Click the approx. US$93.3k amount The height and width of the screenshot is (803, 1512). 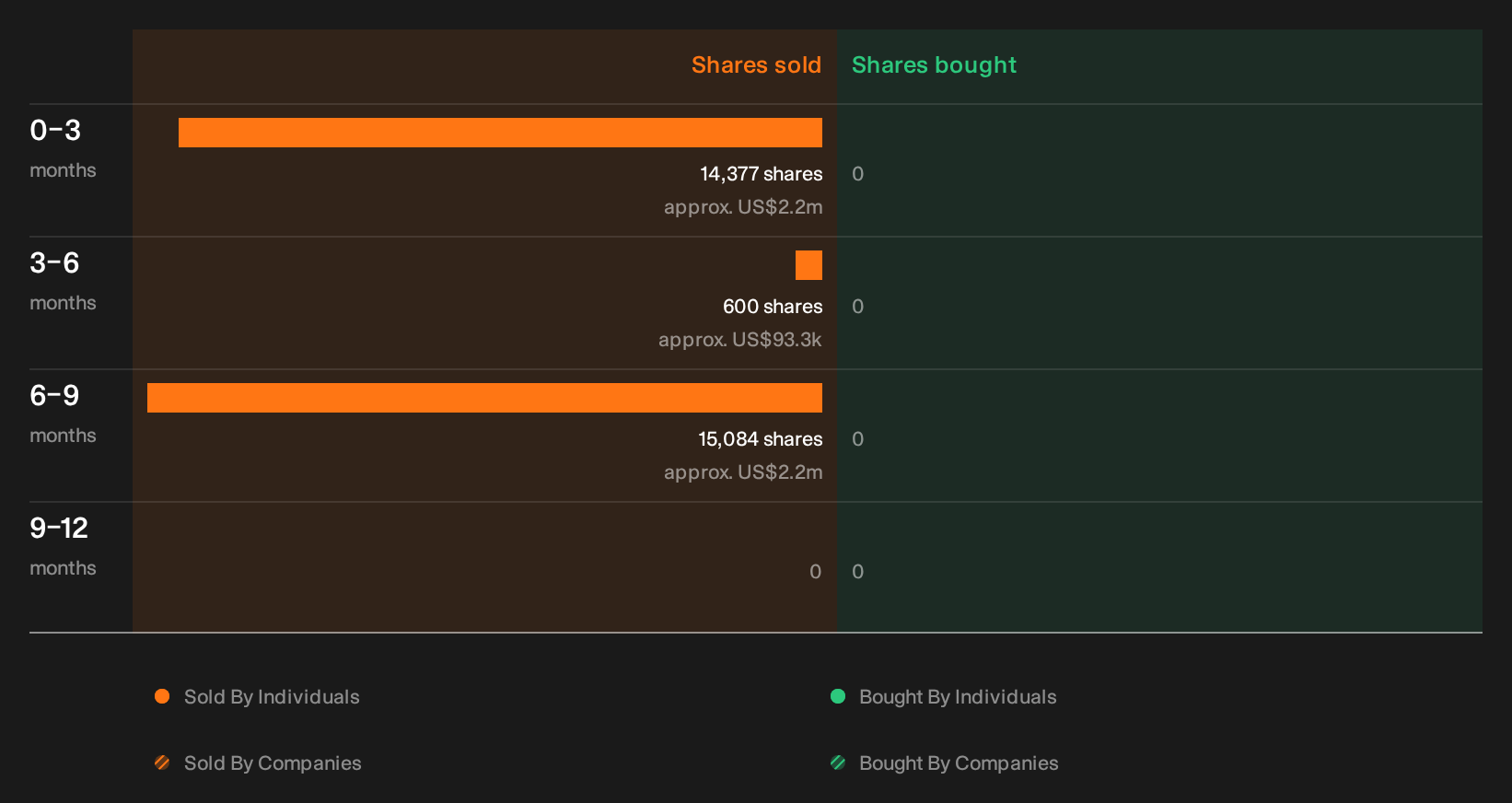[x=740, y=340]
